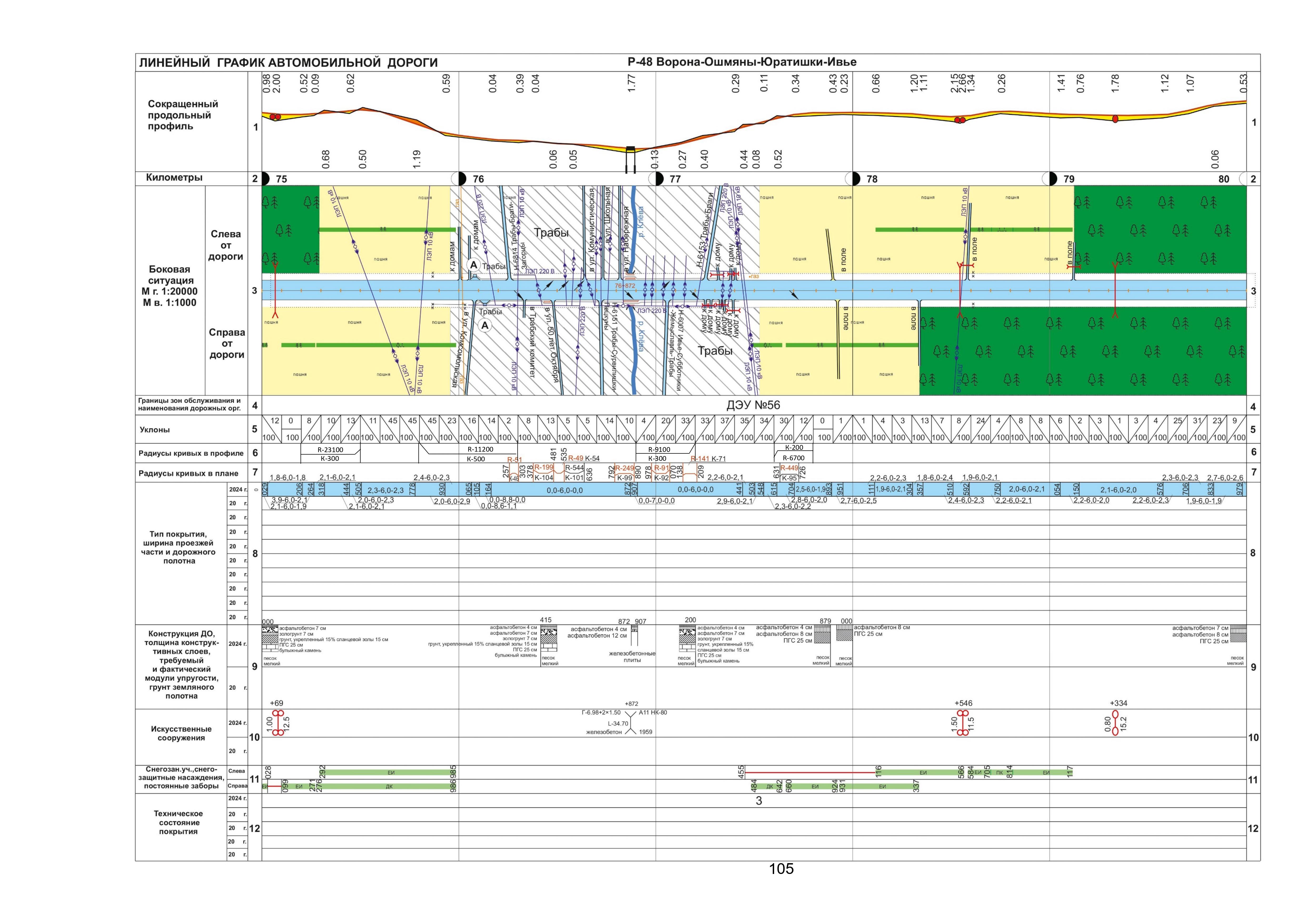This screenshot has width=1306, height=924.
Task: Click the red culvert symbol under +334
Action: 1115,723
